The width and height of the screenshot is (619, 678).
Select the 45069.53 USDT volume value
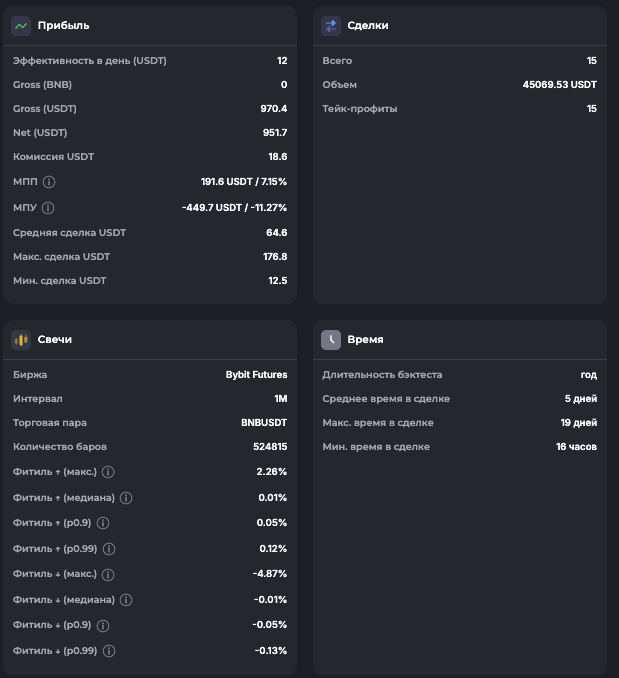[559, 85]
